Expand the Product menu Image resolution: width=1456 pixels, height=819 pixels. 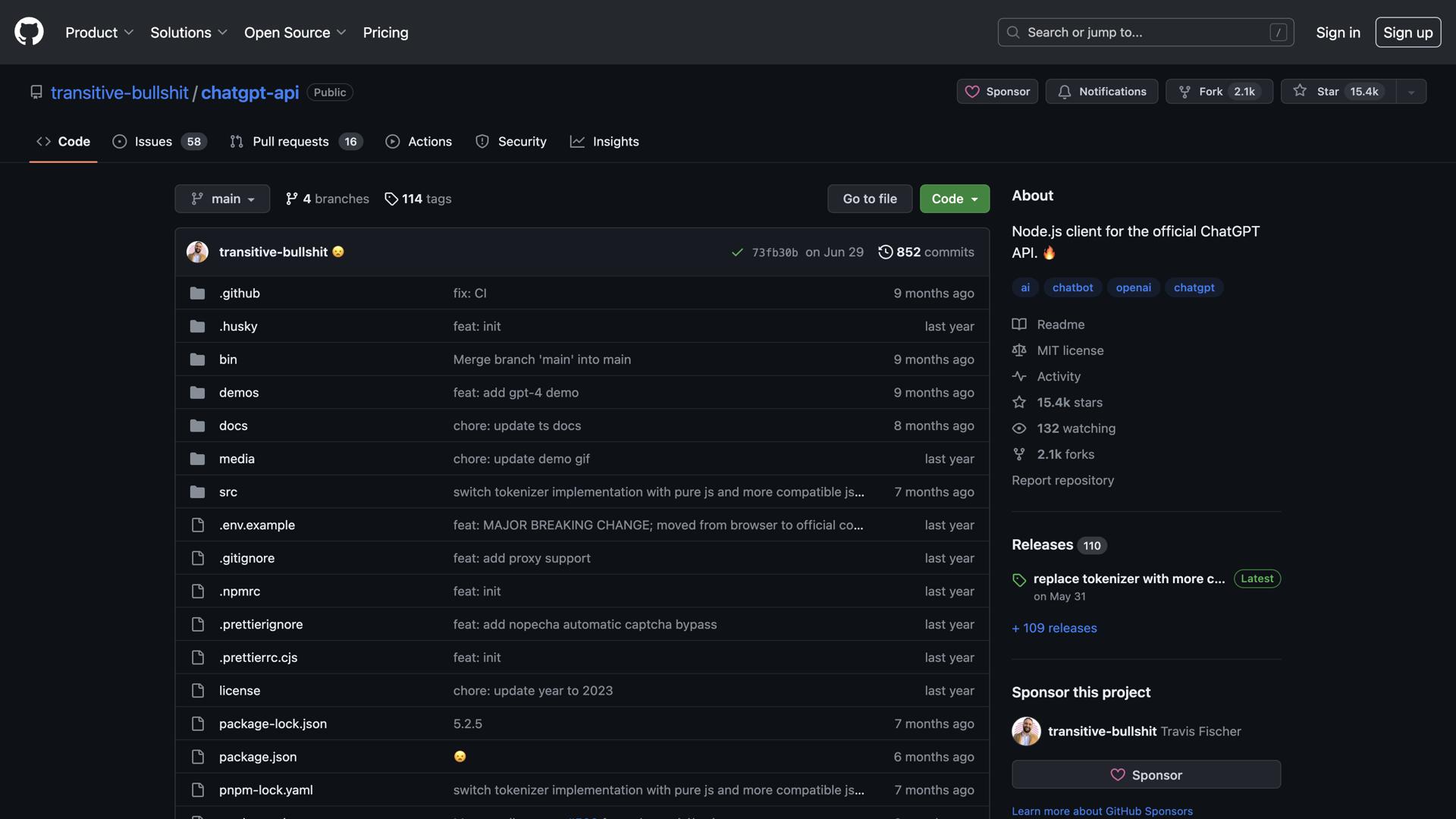click(99, 32)
